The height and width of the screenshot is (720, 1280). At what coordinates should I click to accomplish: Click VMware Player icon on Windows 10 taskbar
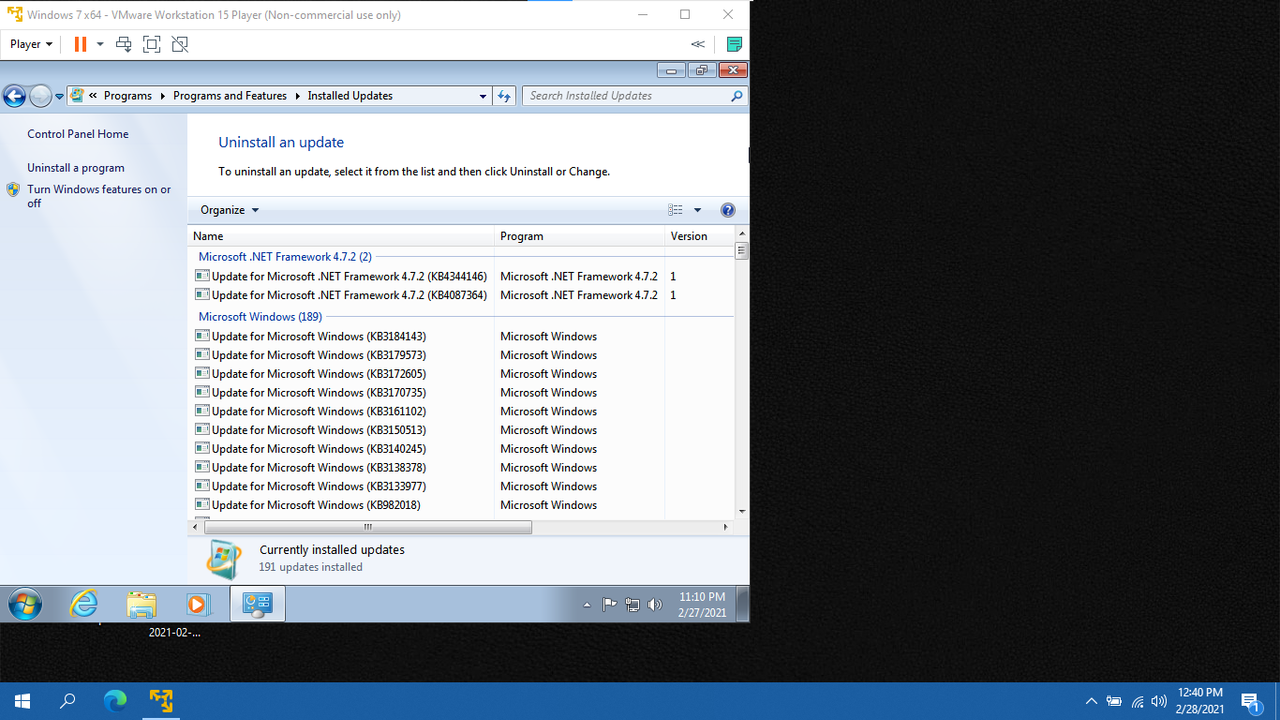[161, 701]
